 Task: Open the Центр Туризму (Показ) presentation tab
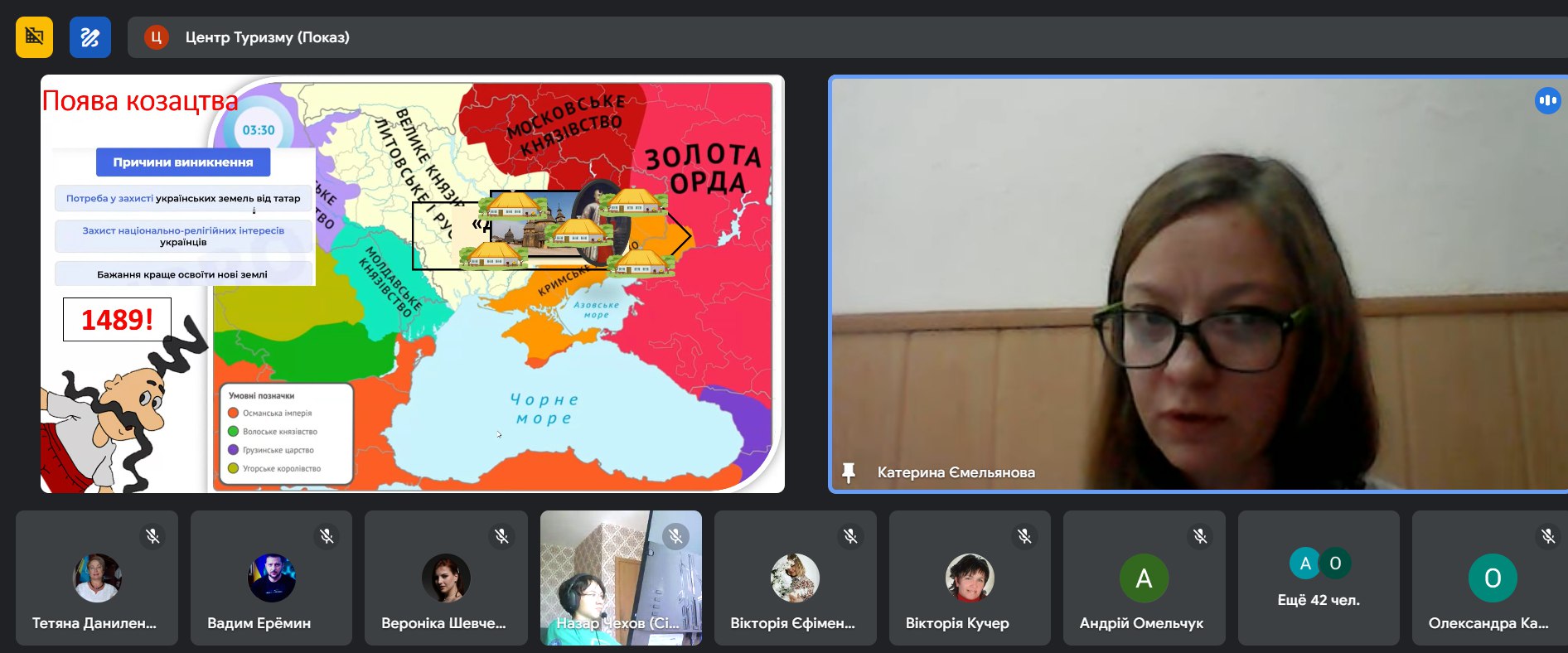tap(267, 37)
